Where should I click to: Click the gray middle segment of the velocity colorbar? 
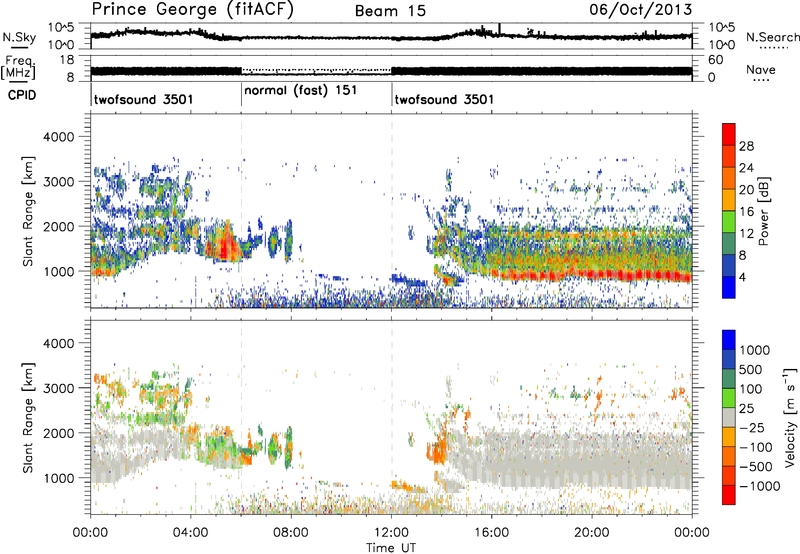point(729,418)
